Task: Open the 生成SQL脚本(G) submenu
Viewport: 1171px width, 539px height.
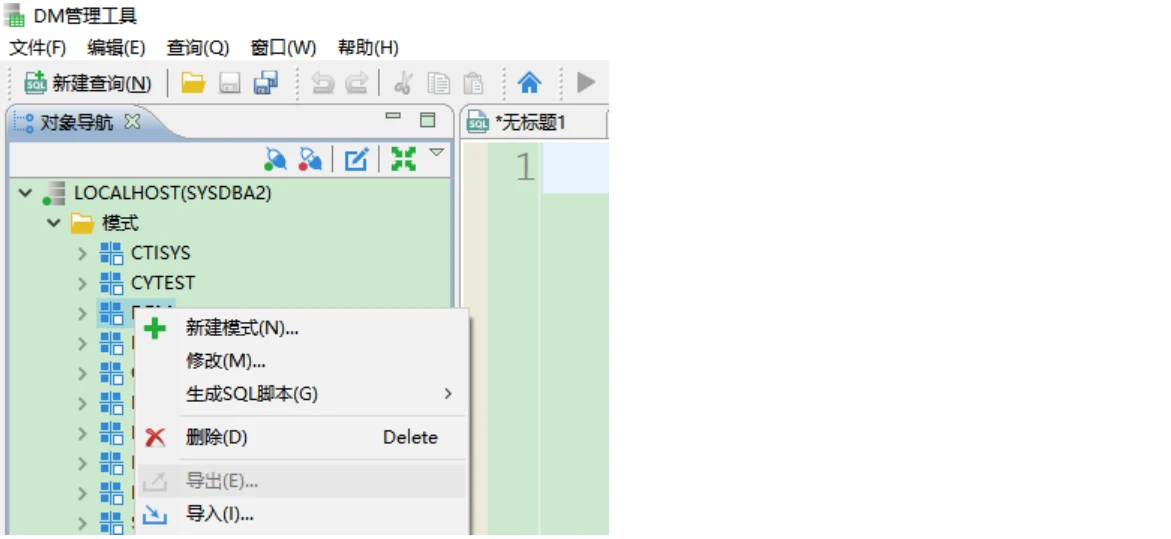Action: (302, 393)
